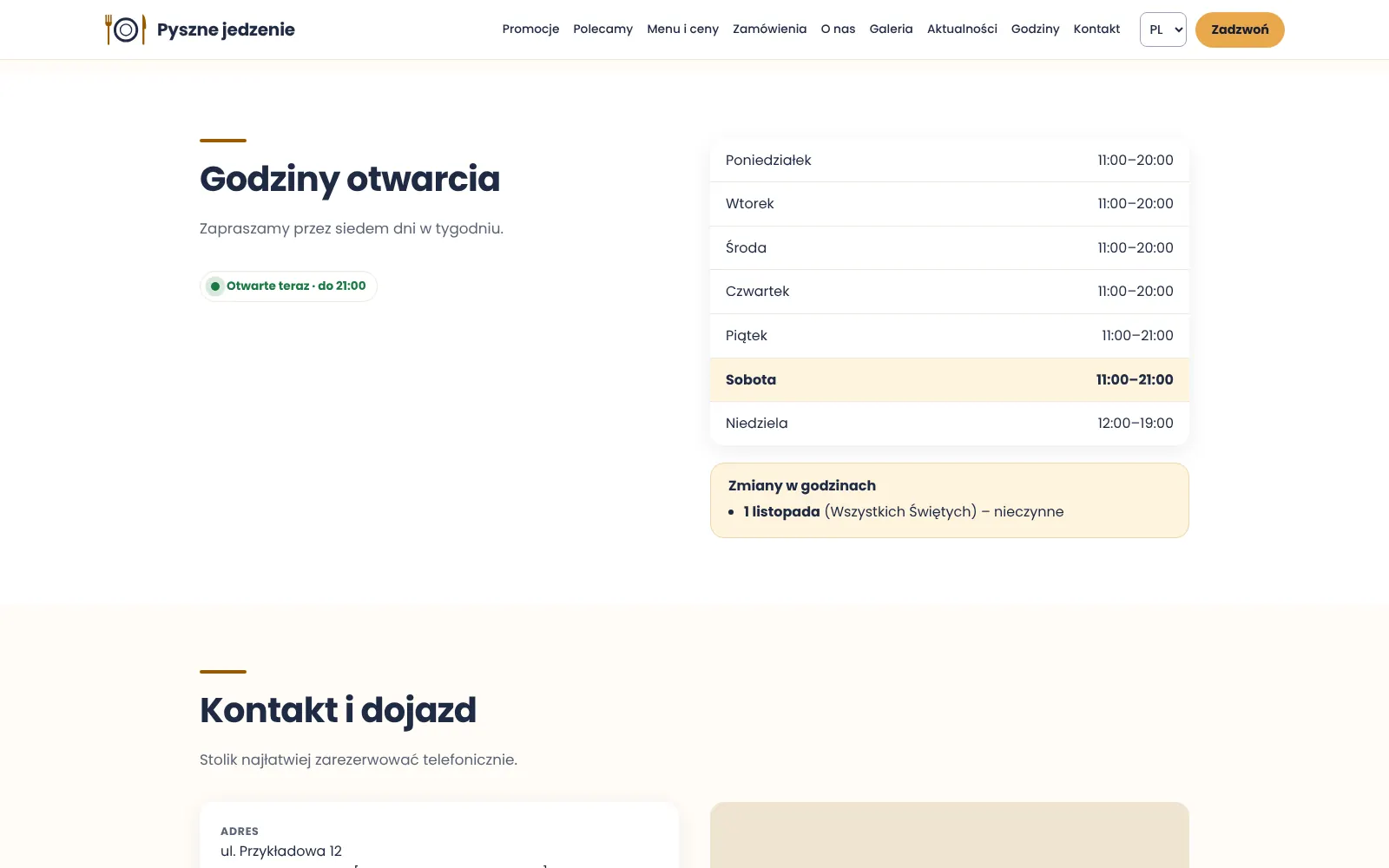
Task: Click the highlighted Sobota row label
Action: point(751,380)
